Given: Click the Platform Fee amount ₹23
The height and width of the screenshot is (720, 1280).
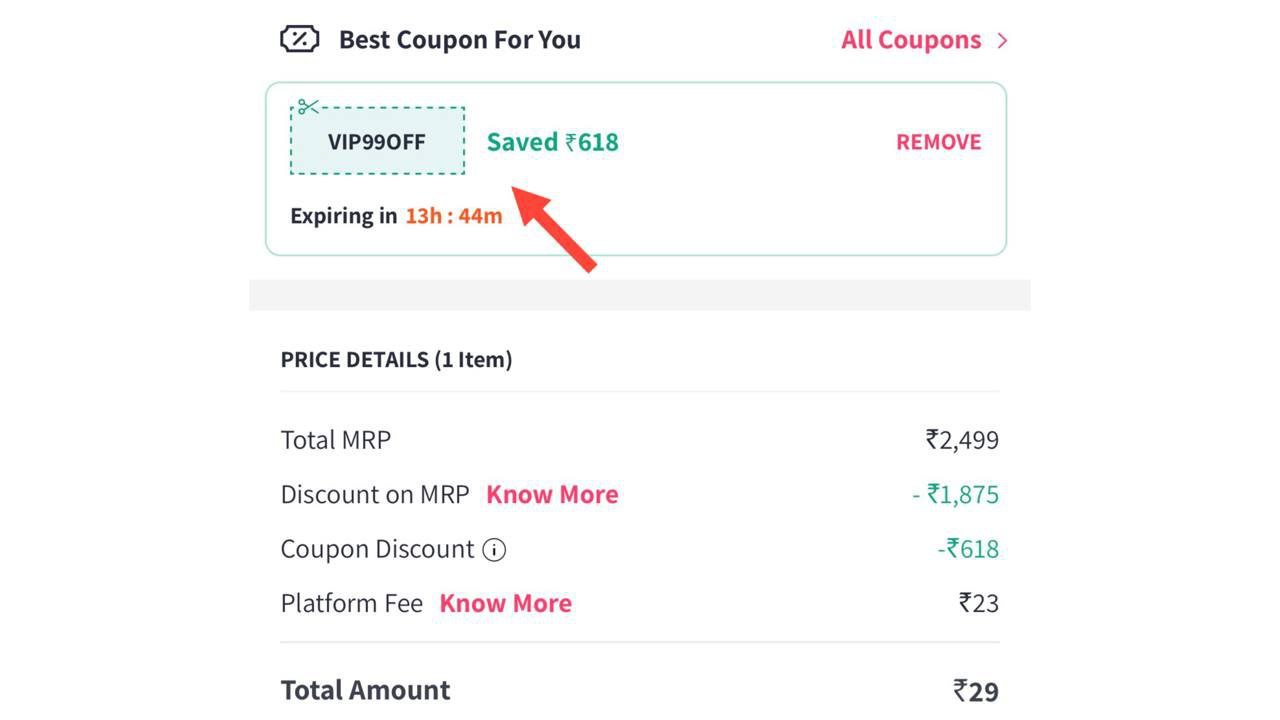Looking at the screenshot, I should [x=978, y=604].
